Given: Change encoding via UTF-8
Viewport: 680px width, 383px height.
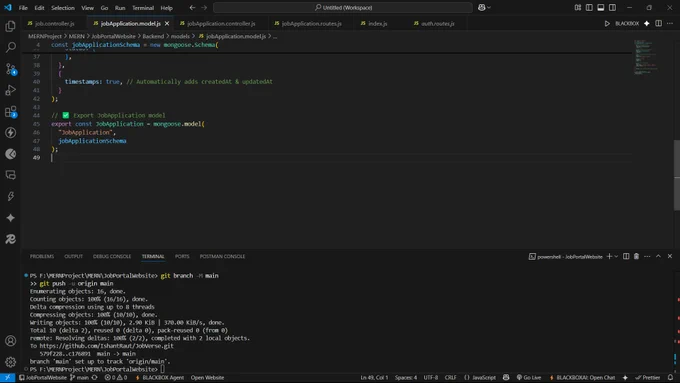Looking at the screenshot, I should 431,377.
